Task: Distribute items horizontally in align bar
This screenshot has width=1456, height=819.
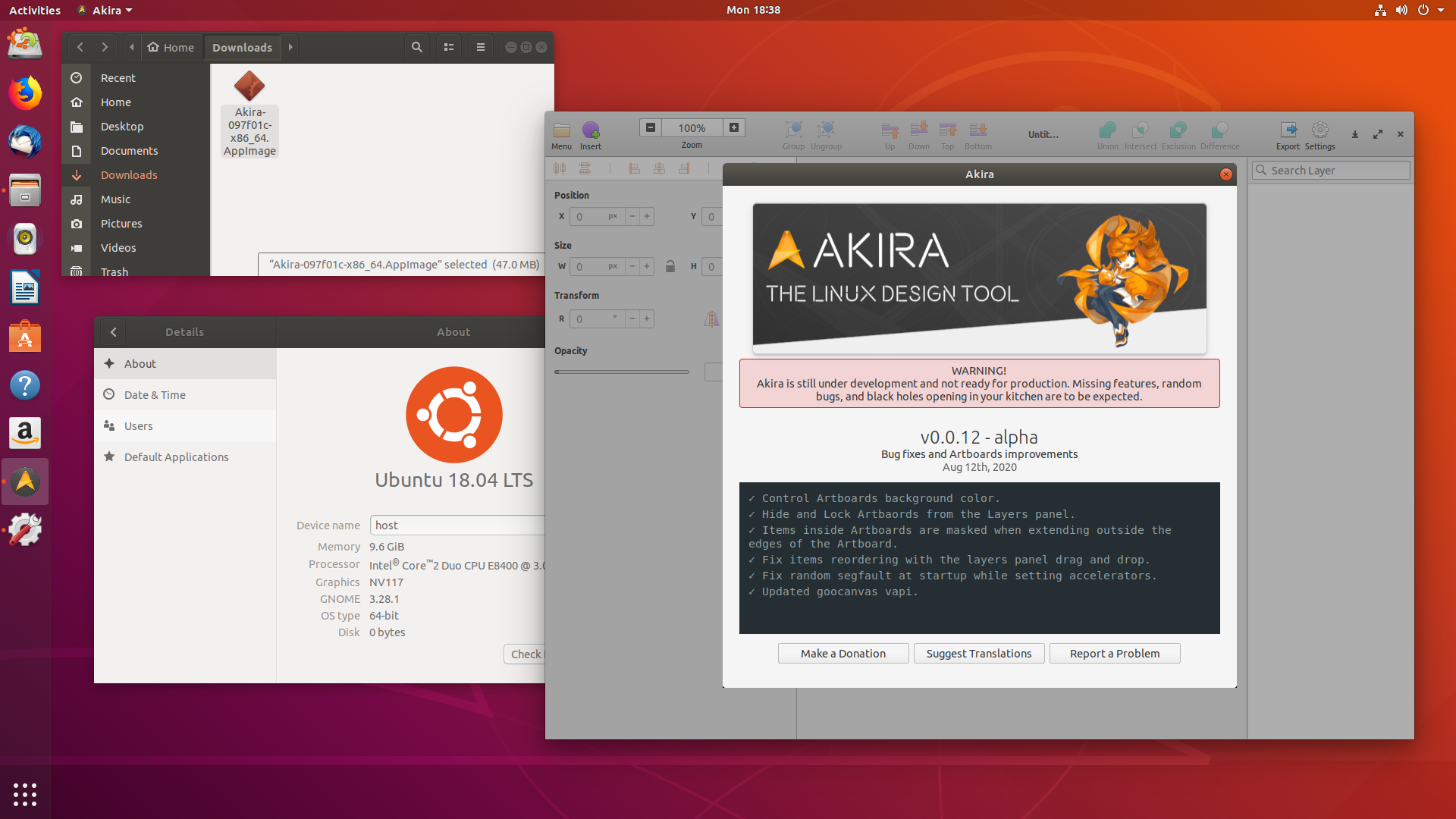Action: click(560, 168)
